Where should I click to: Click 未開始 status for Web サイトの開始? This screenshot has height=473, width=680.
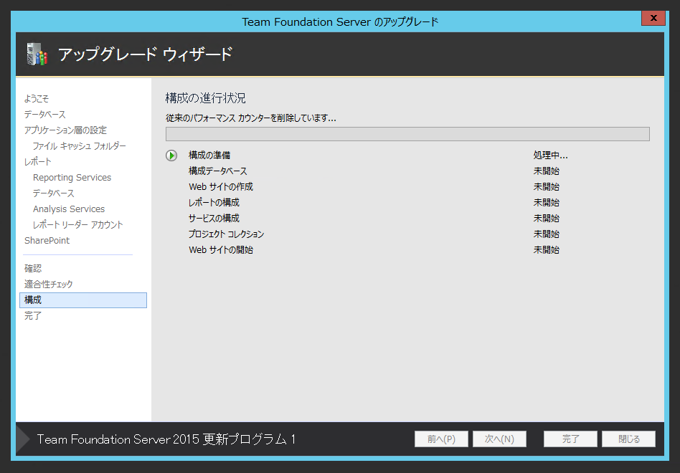click(546, 250)
